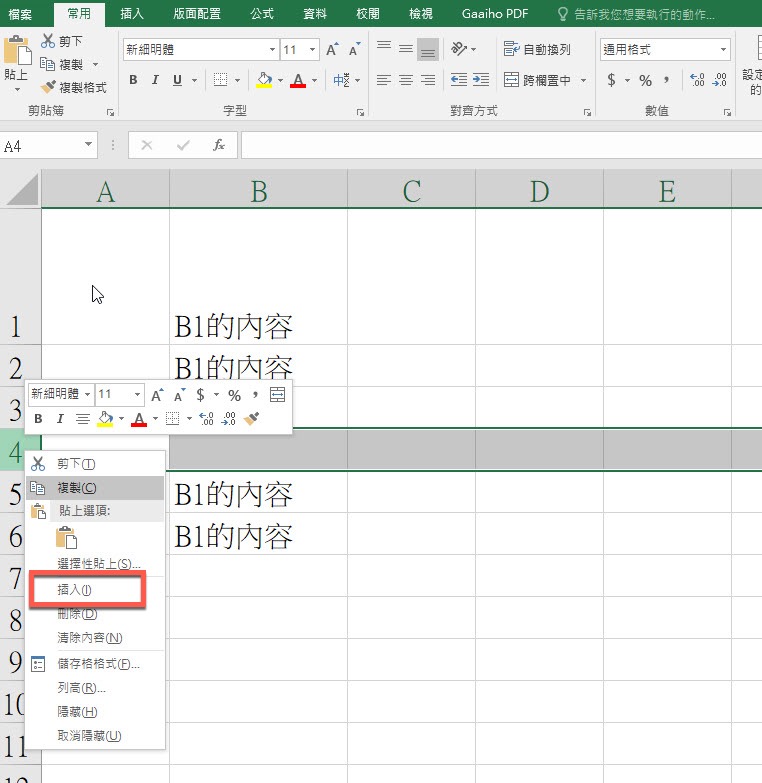Toggle italic in ribbon font group

pyautogui.click(x=155, y=80)
